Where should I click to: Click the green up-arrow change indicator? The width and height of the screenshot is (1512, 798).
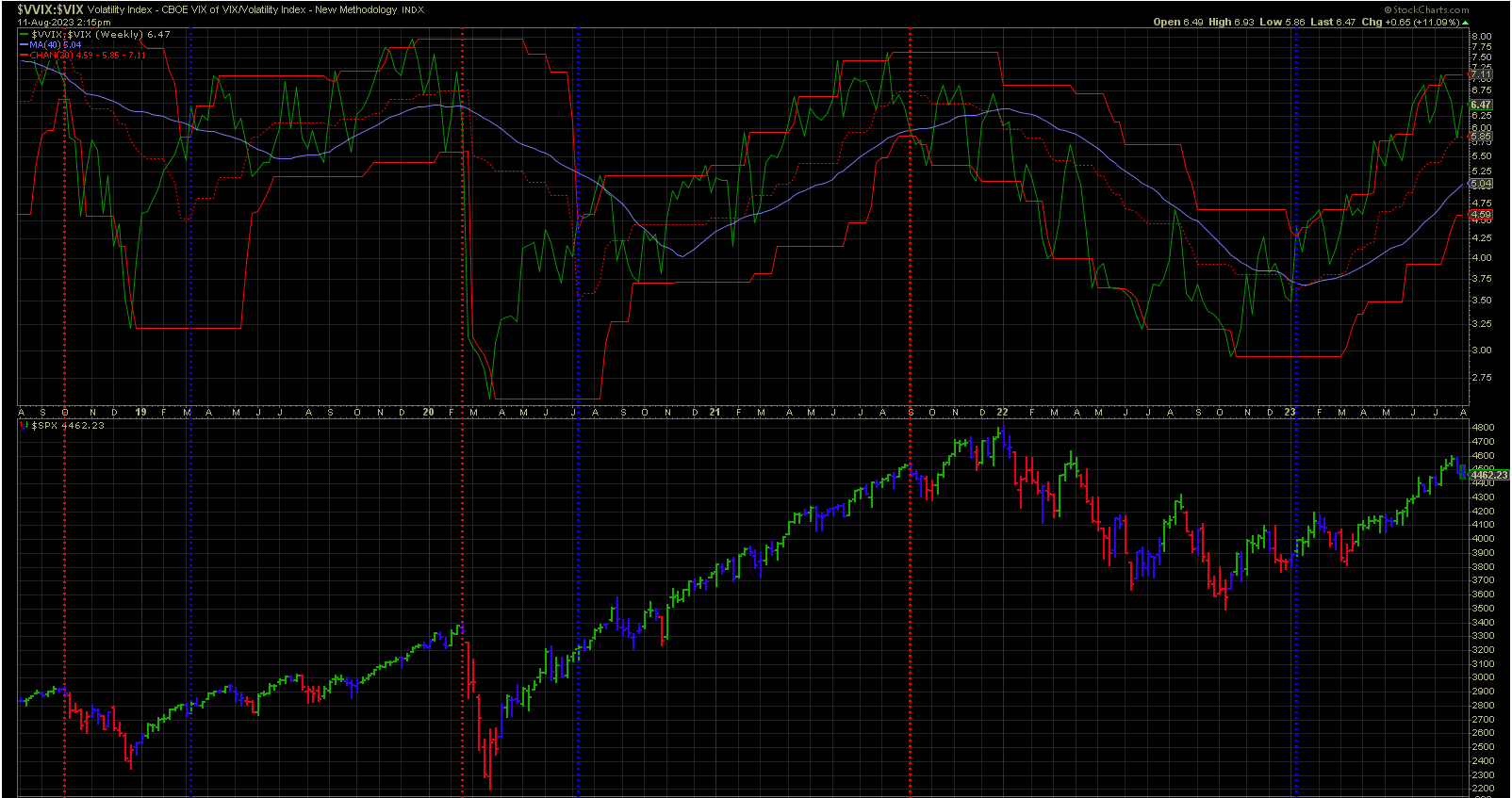tap(1465, 22)
